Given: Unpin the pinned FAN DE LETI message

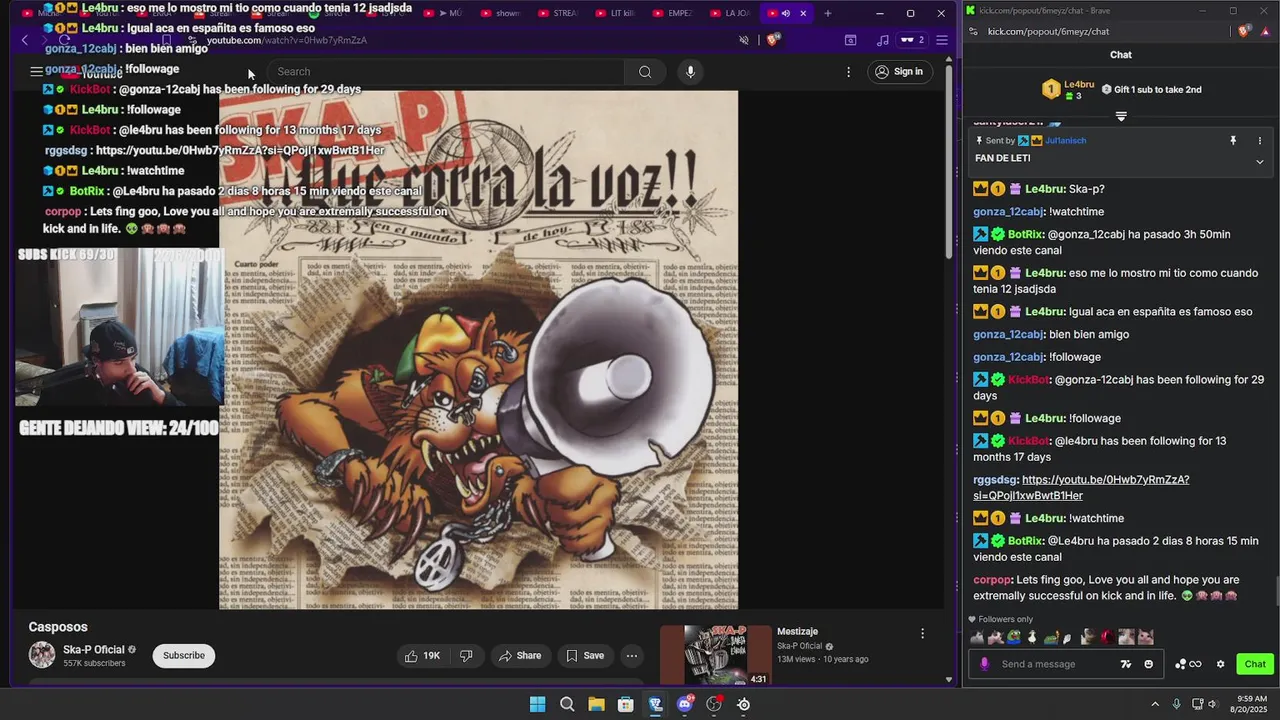Looking at the screenshot, I should click(x=1233, y=141).
